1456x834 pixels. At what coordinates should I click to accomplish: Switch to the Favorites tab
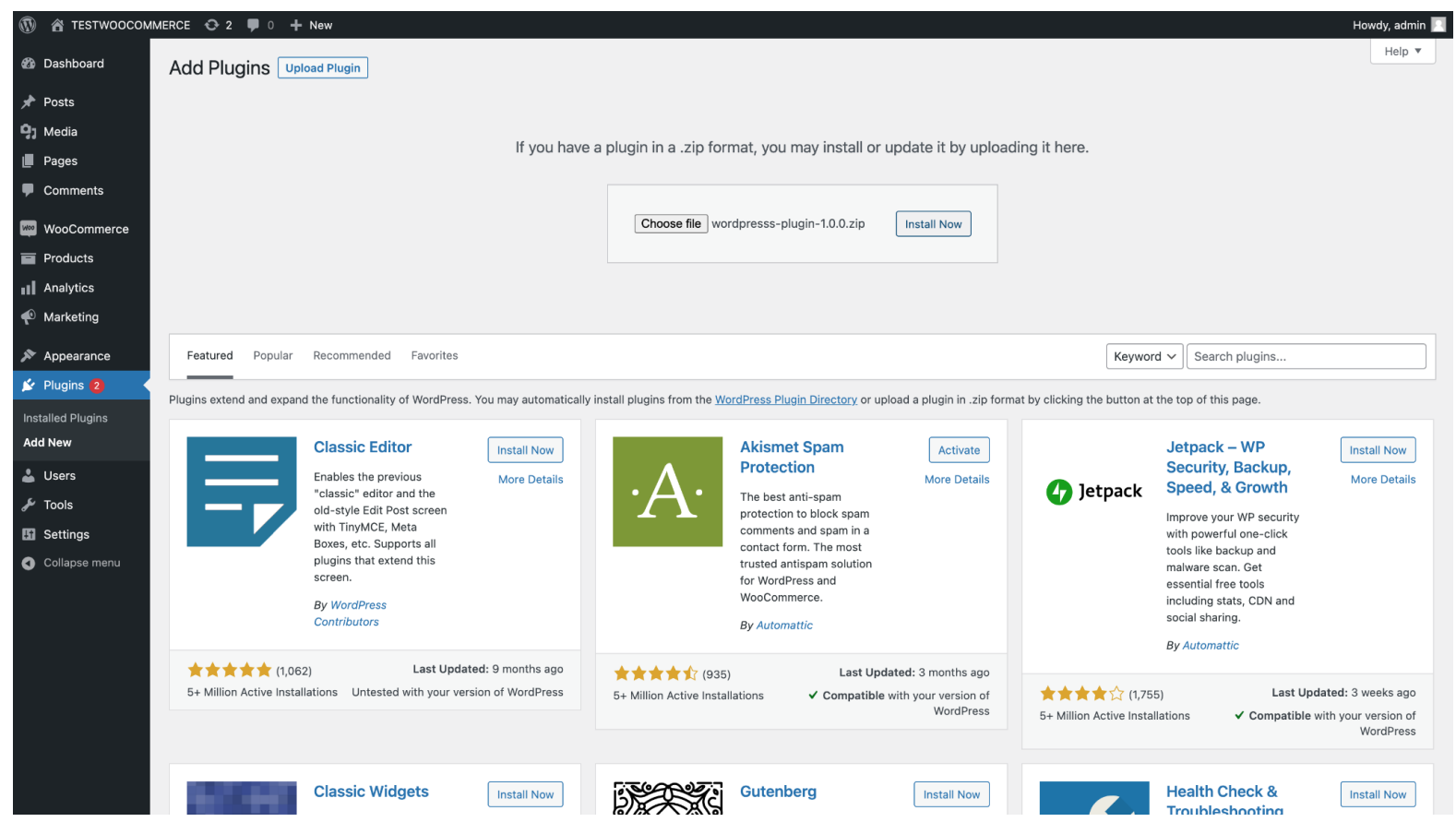point(435,356)
